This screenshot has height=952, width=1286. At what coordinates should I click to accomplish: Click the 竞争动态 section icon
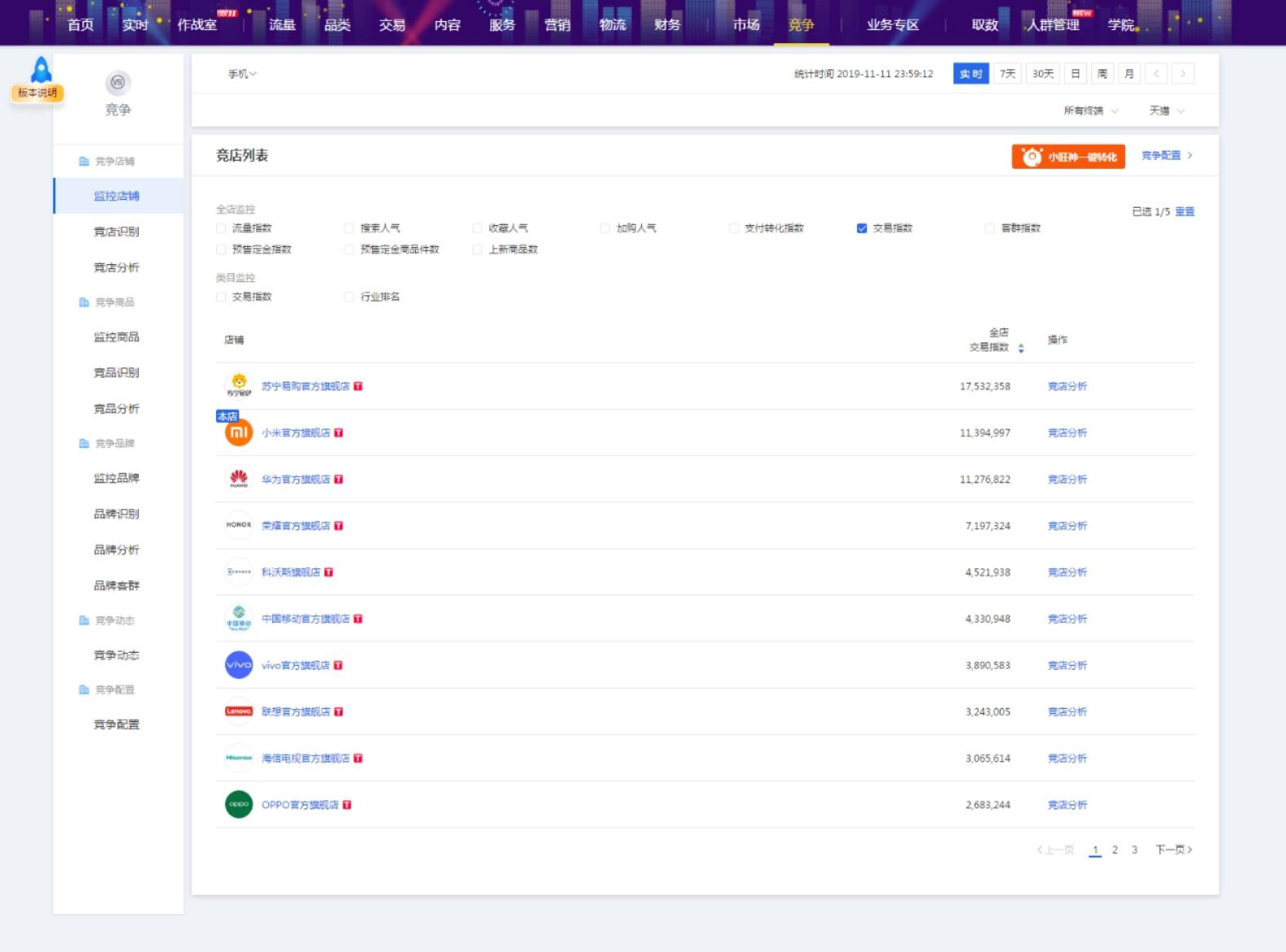(x=84, y=620)
